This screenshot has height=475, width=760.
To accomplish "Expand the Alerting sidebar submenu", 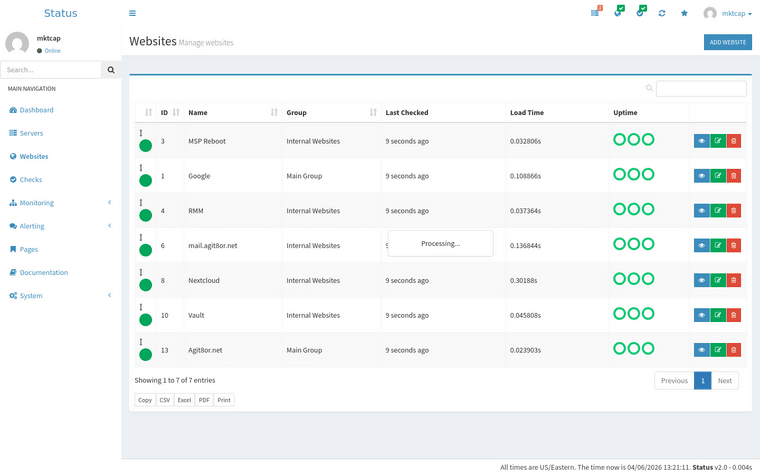I will point(61,226).
